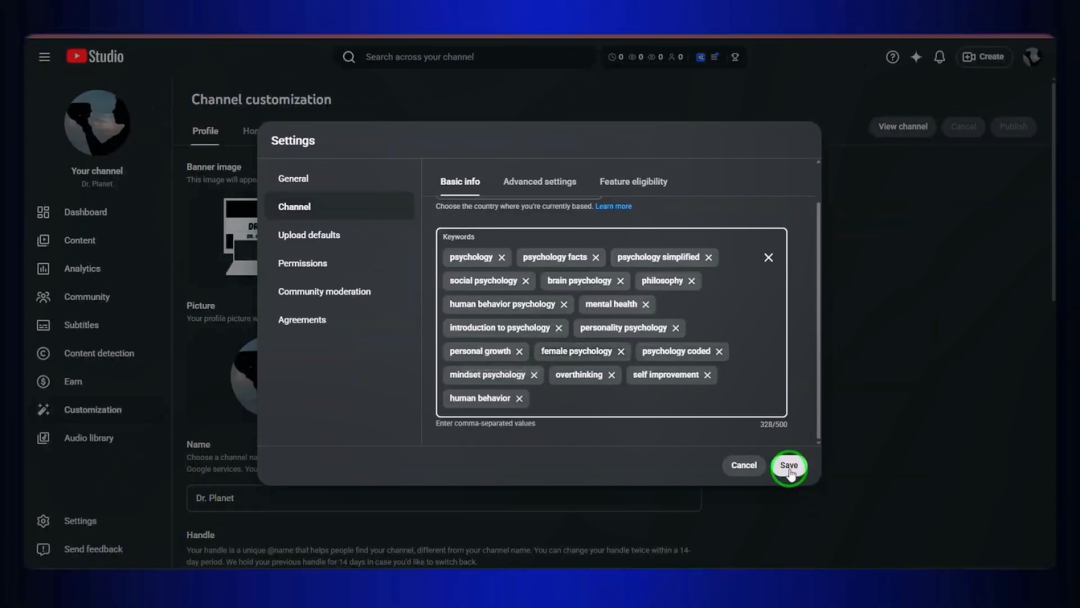
Task: Select Upload defaults in Settings menu
Action: coord(339,235)
